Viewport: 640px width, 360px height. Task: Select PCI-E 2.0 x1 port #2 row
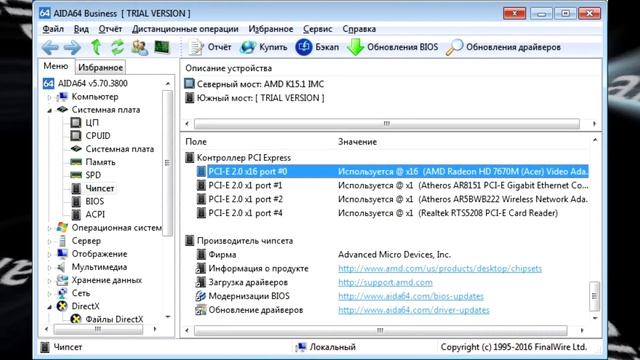point(392,199)
